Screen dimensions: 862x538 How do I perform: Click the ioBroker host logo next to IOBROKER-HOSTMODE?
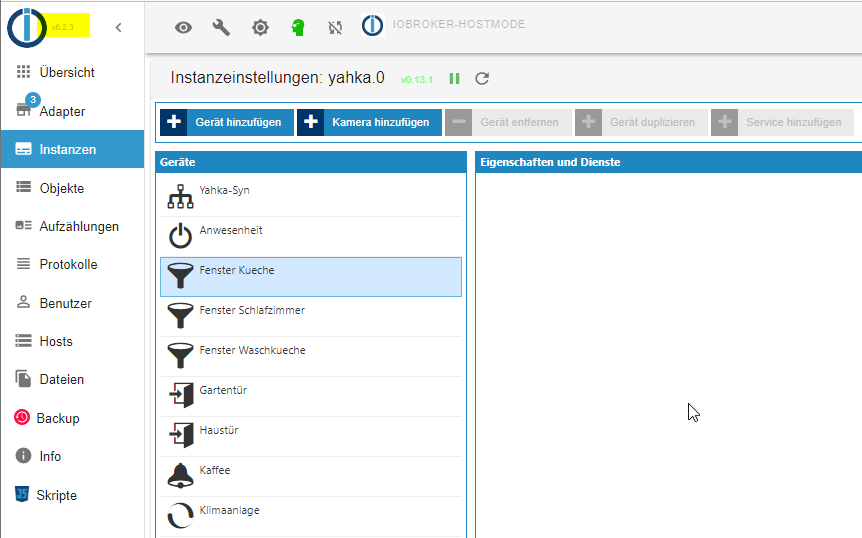tap(372, 25)
